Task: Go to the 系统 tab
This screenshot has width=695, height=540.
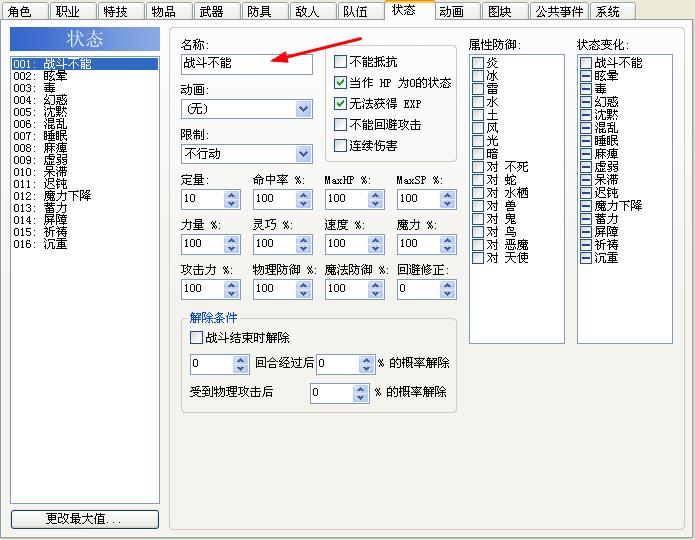Action: (613, 11)
